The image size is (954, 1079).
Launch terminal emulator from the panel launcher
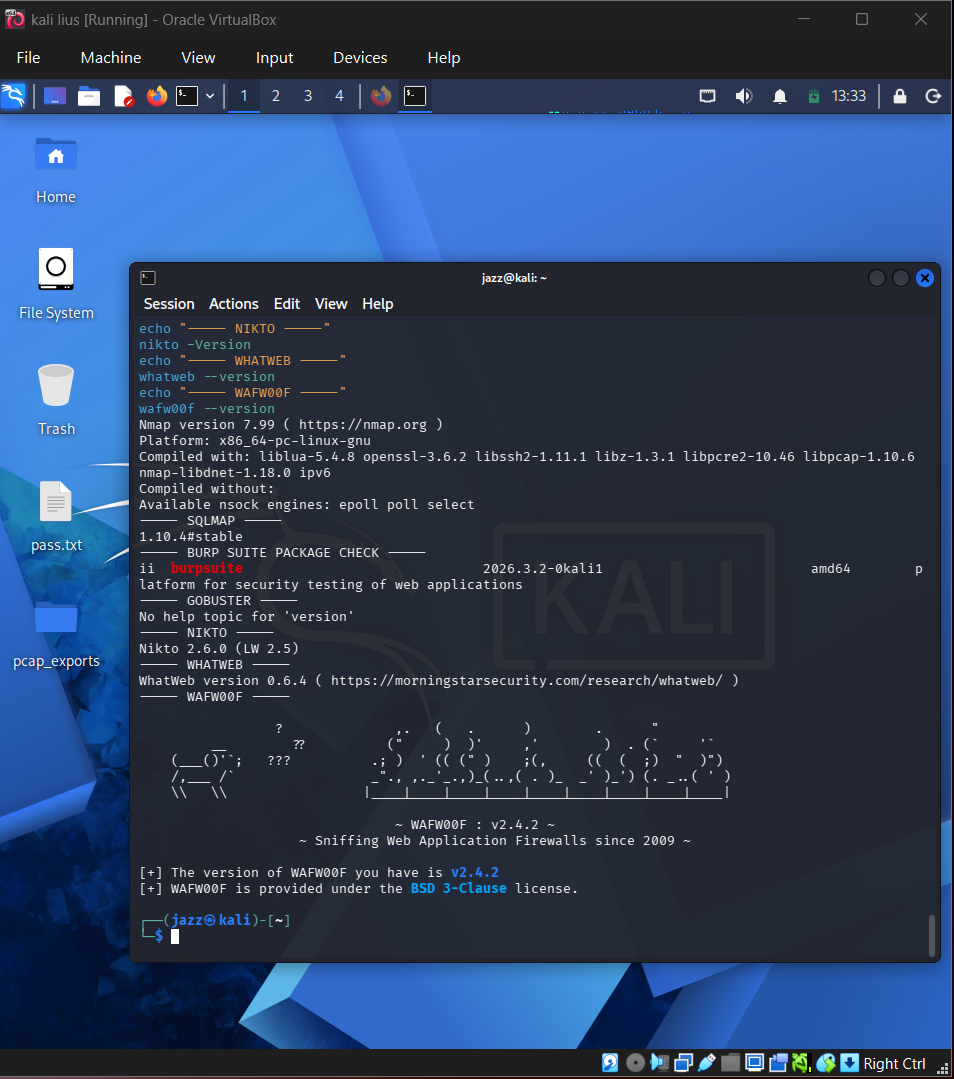(187, 96)
